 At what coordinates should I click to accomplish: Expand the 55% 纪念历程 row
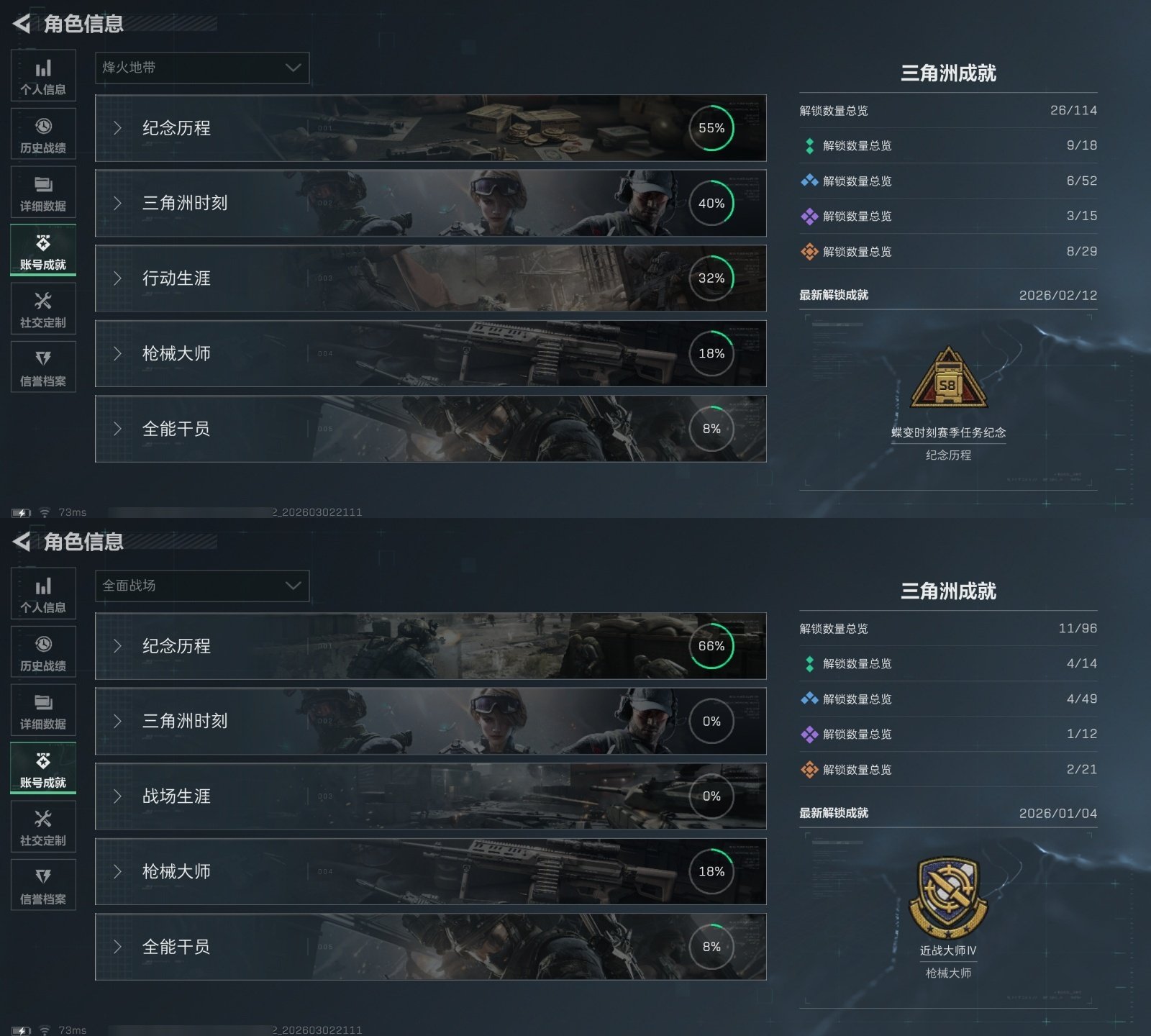[x=430, y=128]
